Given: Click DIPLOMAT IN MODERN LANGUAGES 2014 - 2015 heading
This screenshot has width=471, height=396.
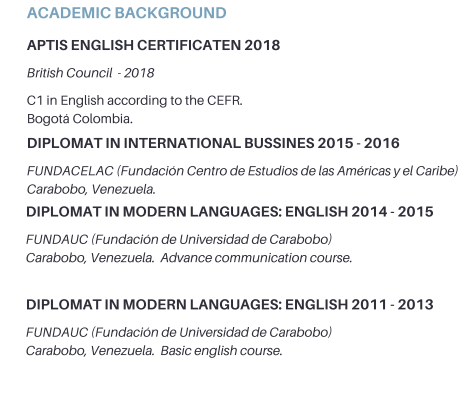Looking at the screenshot, I should (230, 212).
